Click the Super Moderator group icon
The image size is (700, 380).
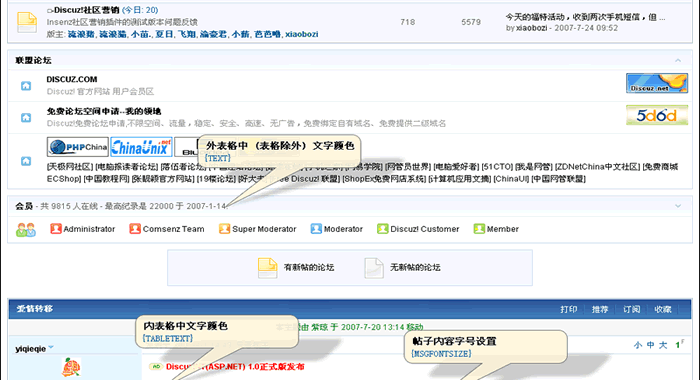tap(224, 229)
